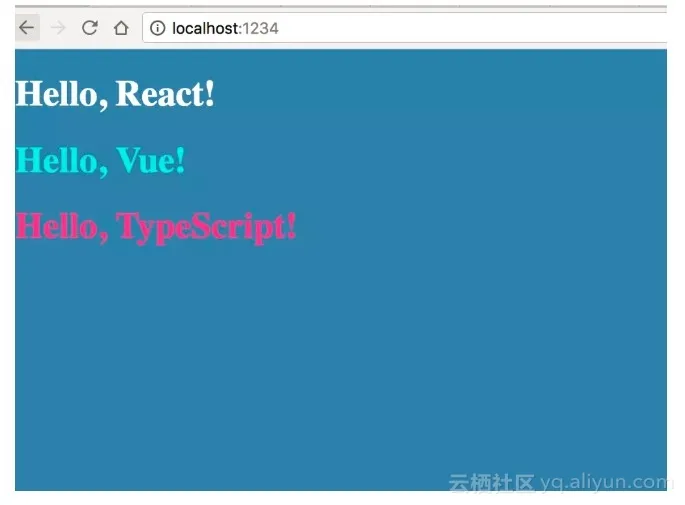Click the pink "Hello, TypeScript!" heading
This screenshot has width=685, height=505.
tap(156, 228)
